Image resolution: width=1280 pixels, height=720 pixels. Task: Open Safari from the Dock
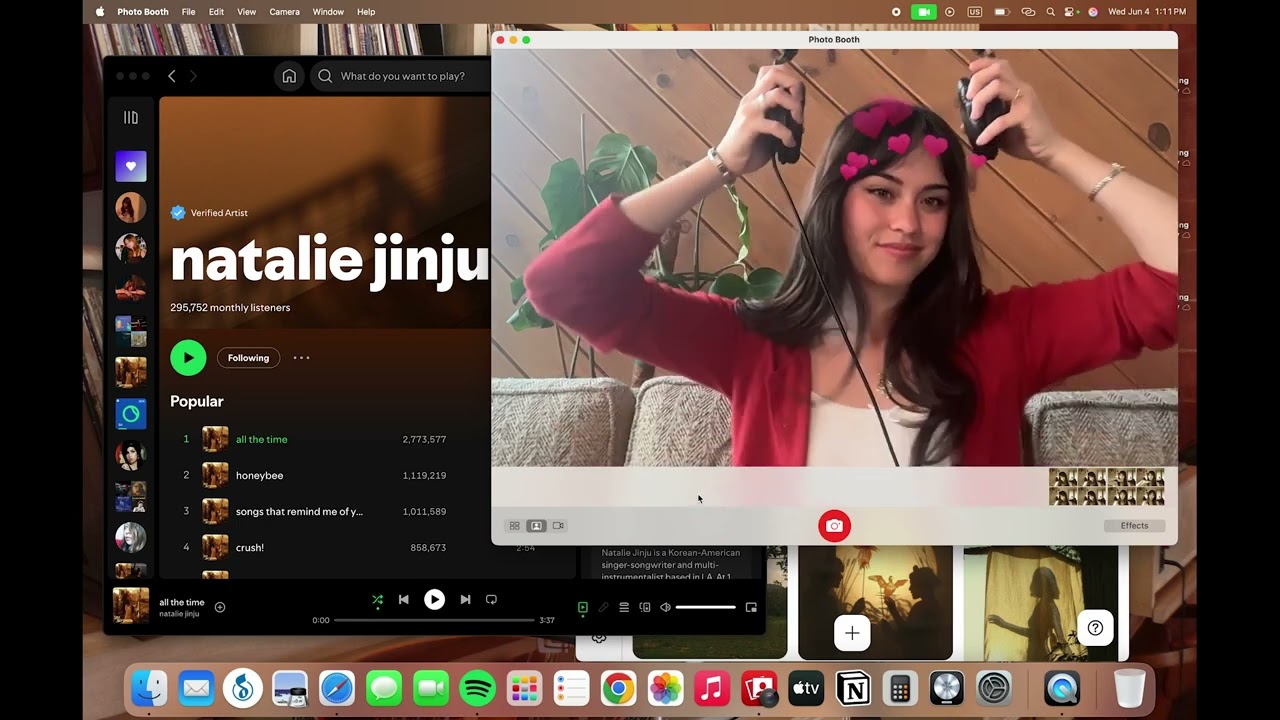[x=337, y=689]
